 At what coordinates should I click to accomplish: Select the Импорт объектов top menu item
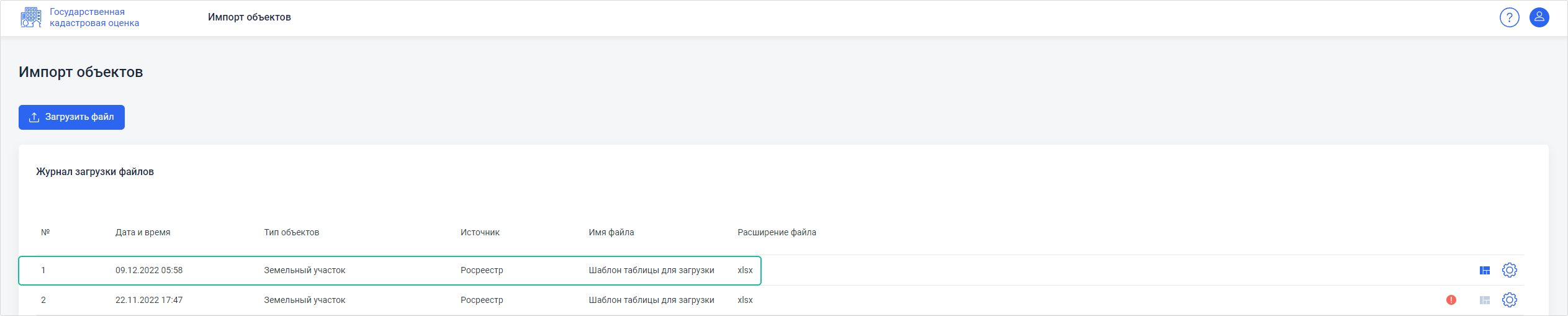click(250, 17)
